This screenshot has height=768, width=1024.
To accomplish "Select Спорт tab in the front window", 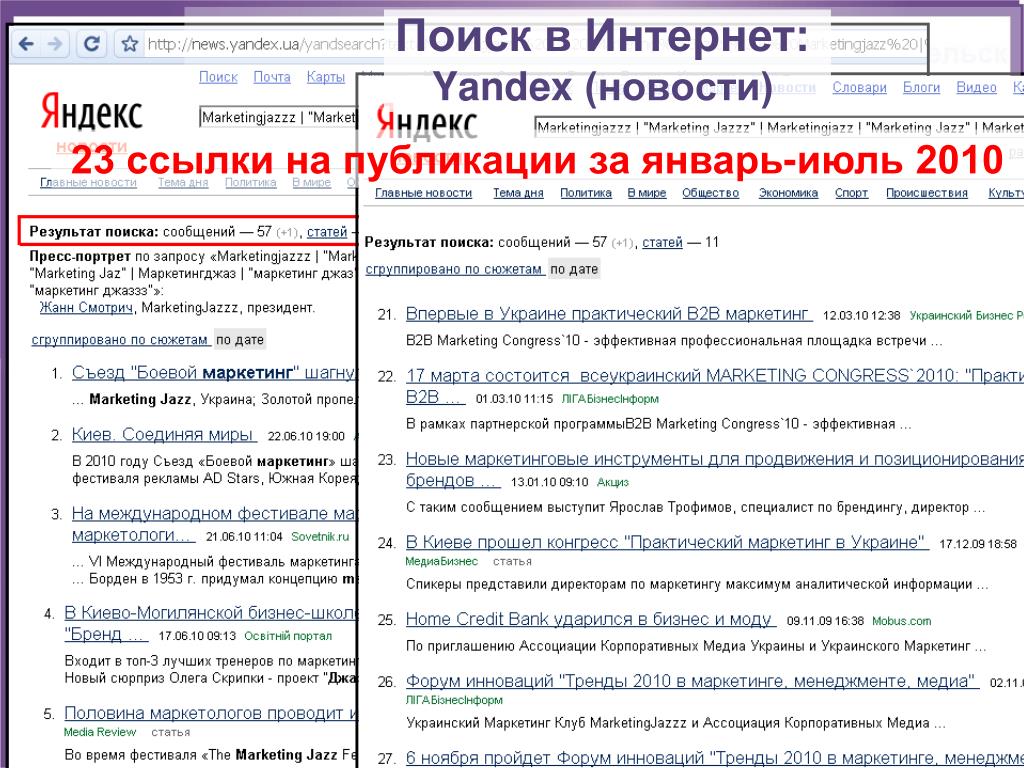I will click(x=851, y=193).
